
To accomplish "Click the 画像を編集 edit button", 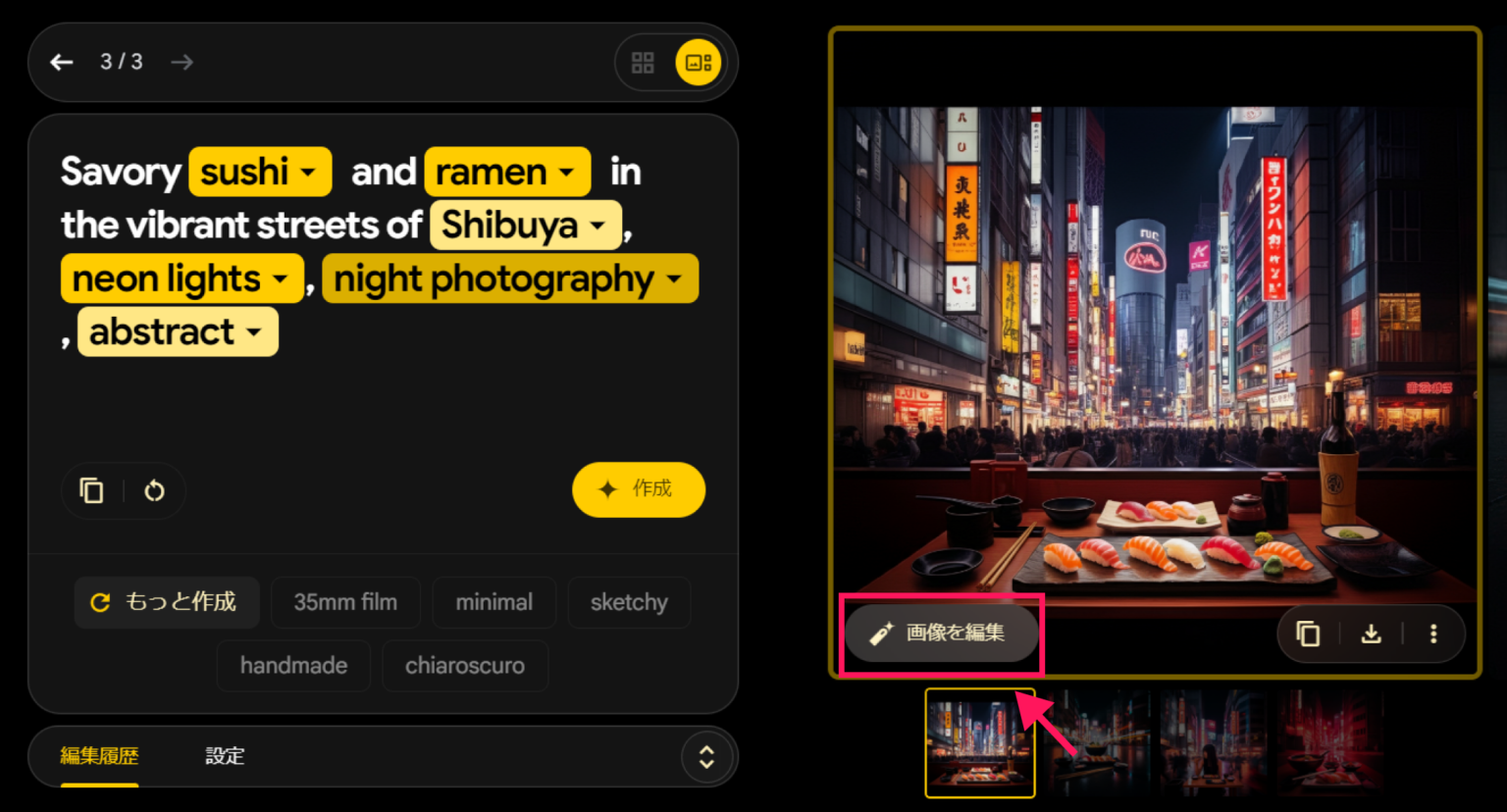I will (942, 633).
